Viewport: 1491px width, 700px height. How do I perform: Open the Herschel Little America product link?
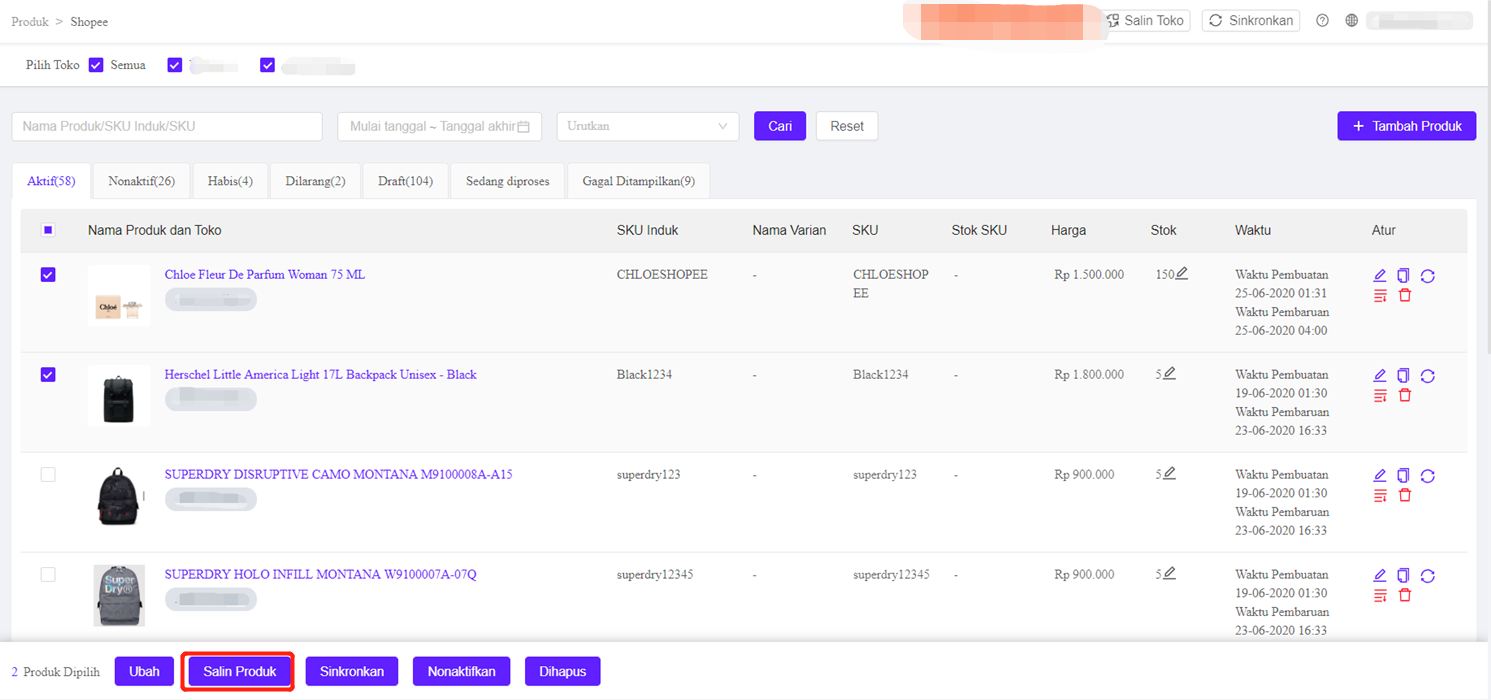click(320, 375)
